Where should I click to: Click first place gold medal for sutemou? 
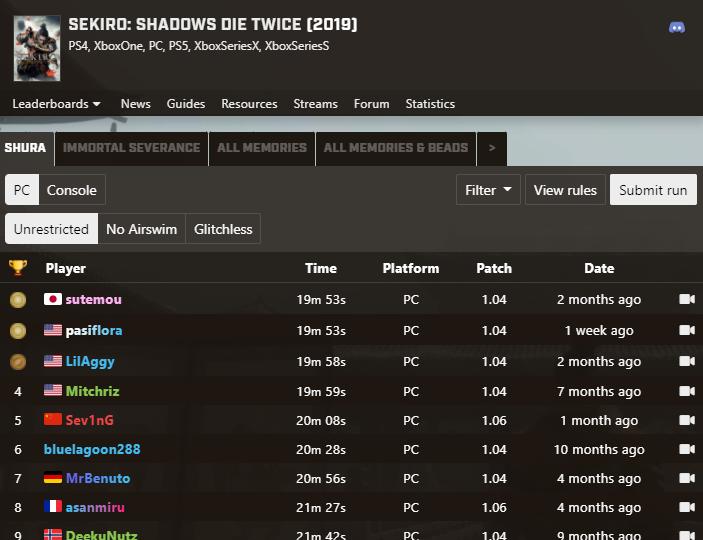(18, 300)
